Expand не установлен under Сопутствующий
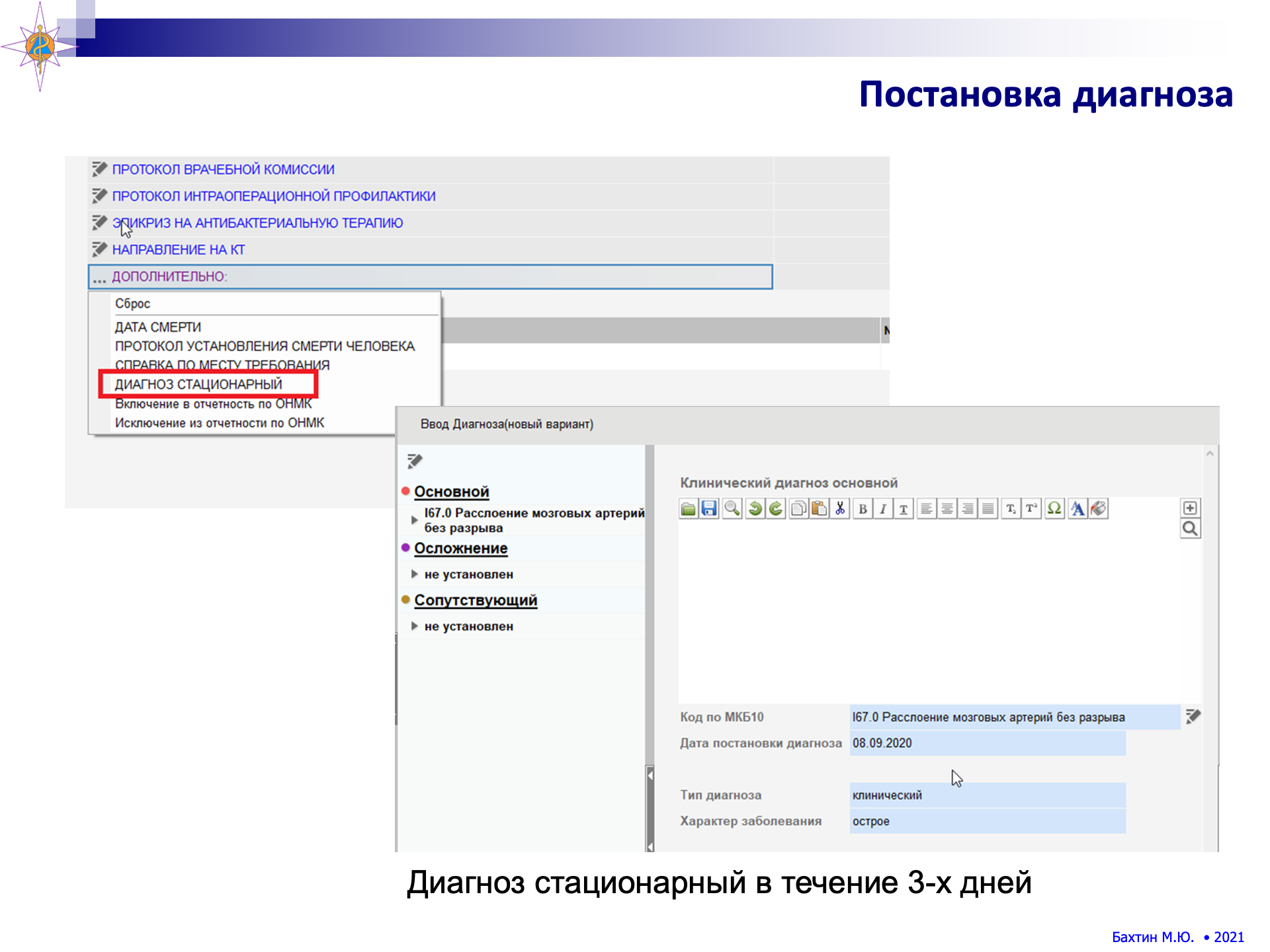Viewport: 1270px width, 952px height. [414, 625]
